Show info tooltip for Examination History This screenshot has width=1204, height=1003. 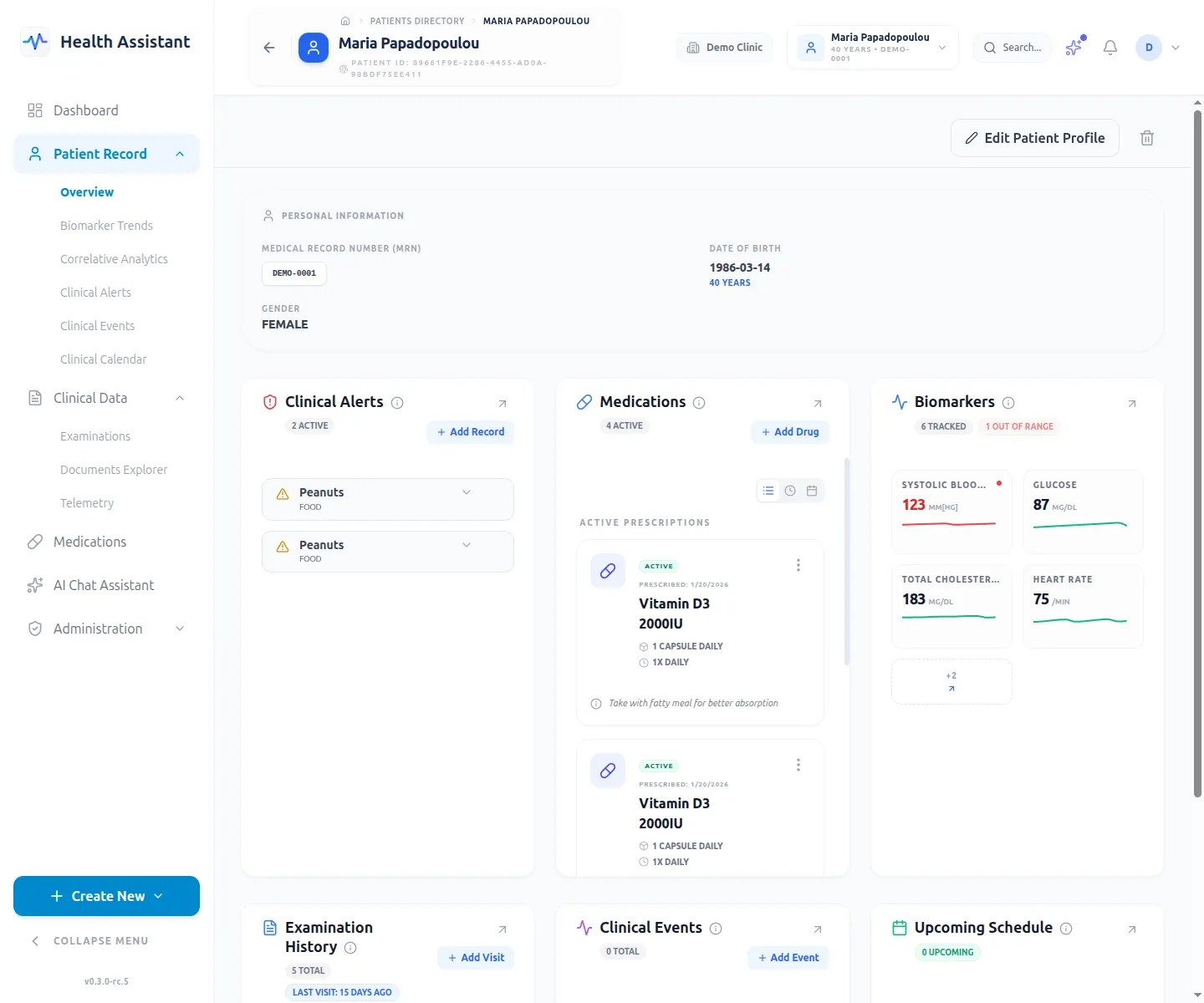click(x=350, y=948)
